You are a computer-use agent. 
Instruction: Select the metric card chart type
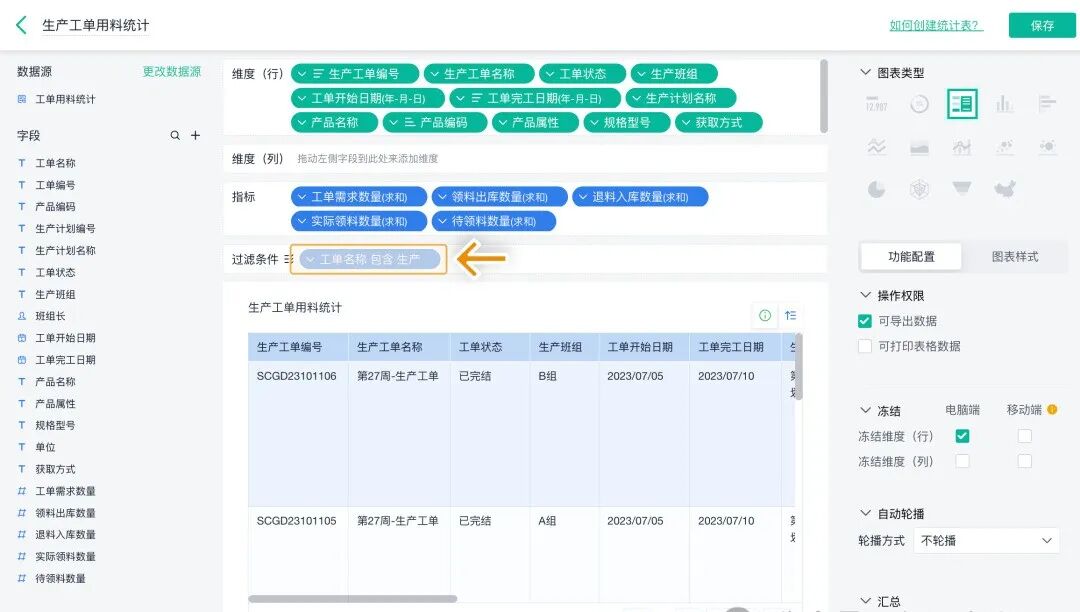876,105
